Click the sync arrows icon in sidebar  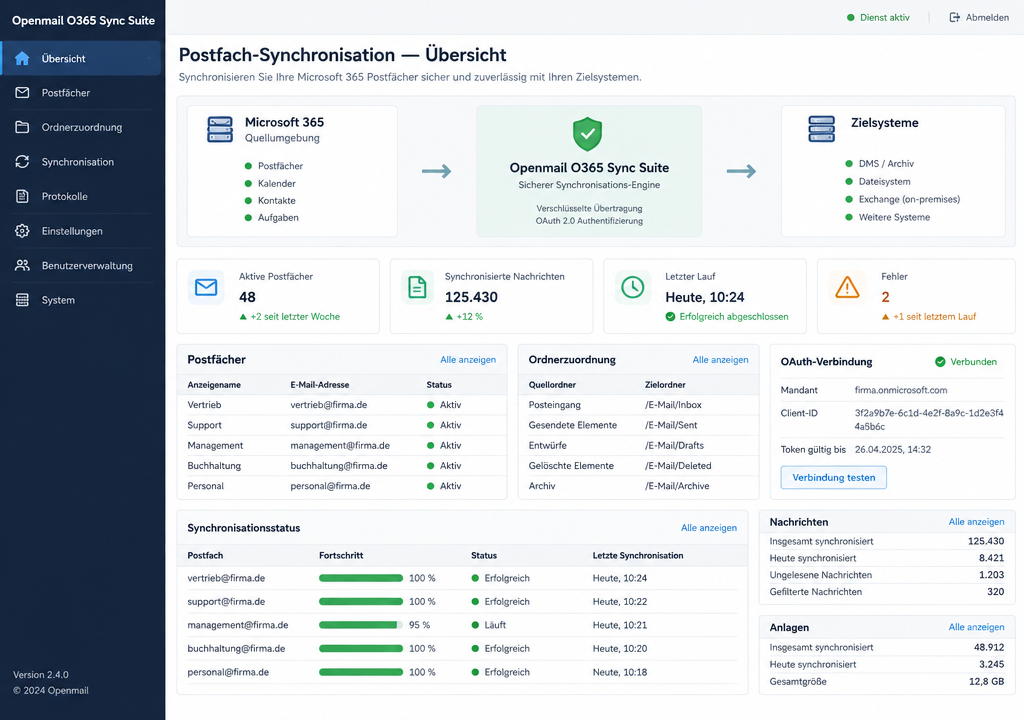[22, 162]
